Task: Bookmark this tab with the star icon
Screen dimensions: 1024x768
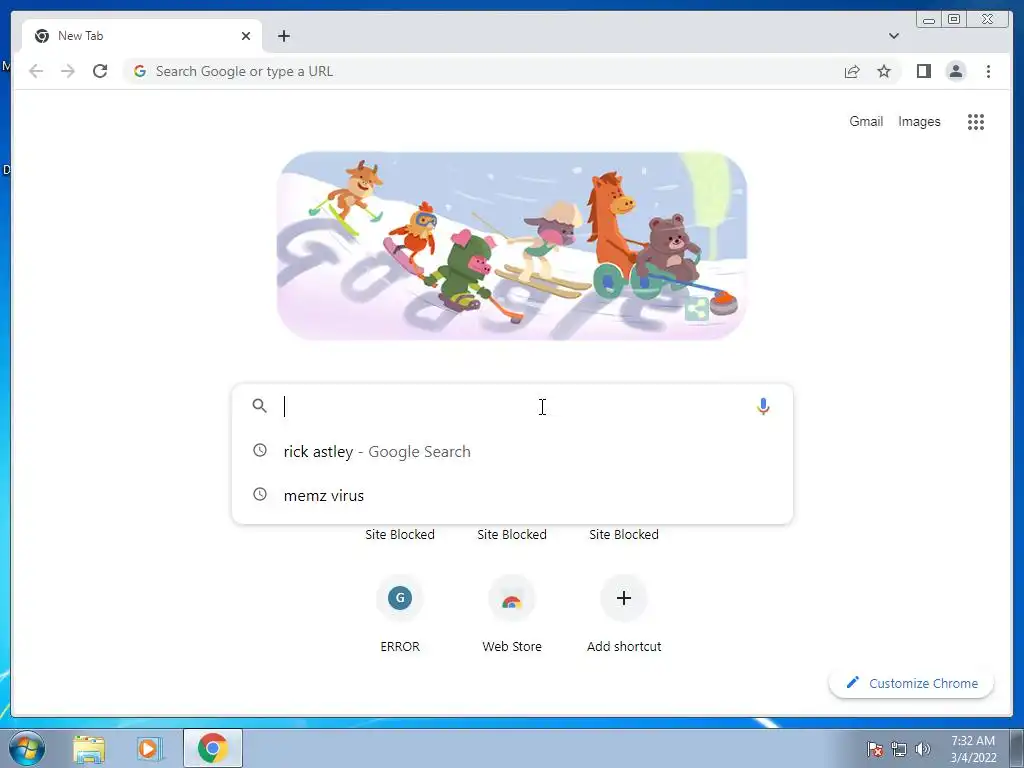Action: [x=884, y=71]
